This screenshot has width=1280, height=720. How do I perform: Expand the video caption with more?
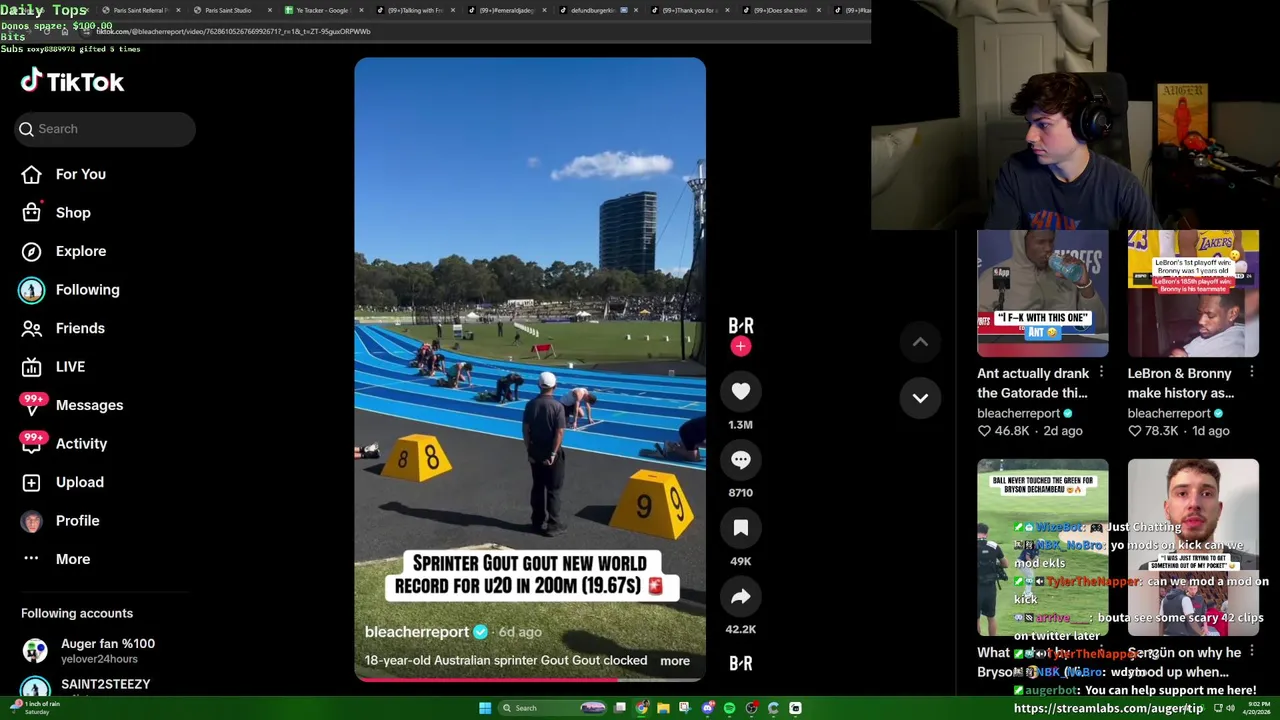(x=675, y=660)
